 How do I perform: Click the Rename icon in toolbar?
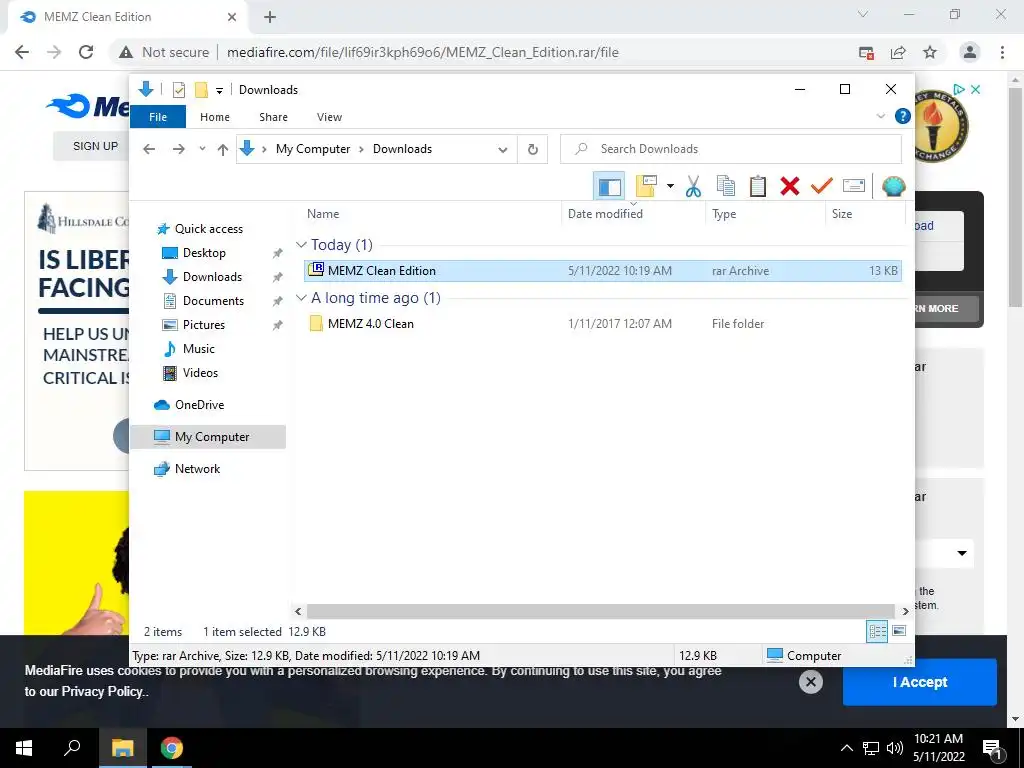[x=854, y=187]
